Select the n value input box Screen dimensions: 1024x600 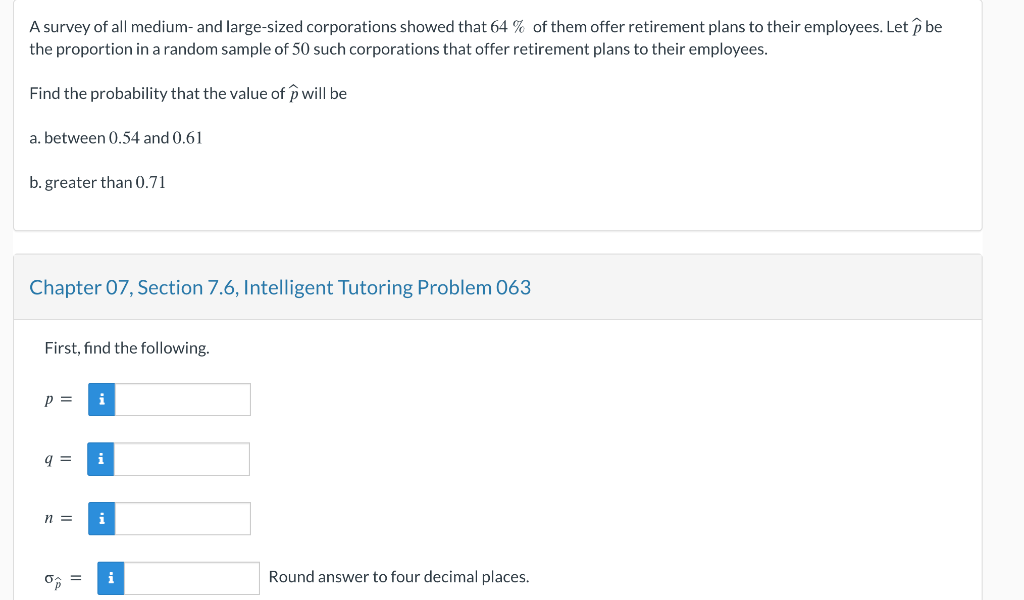tap(182, 519)
